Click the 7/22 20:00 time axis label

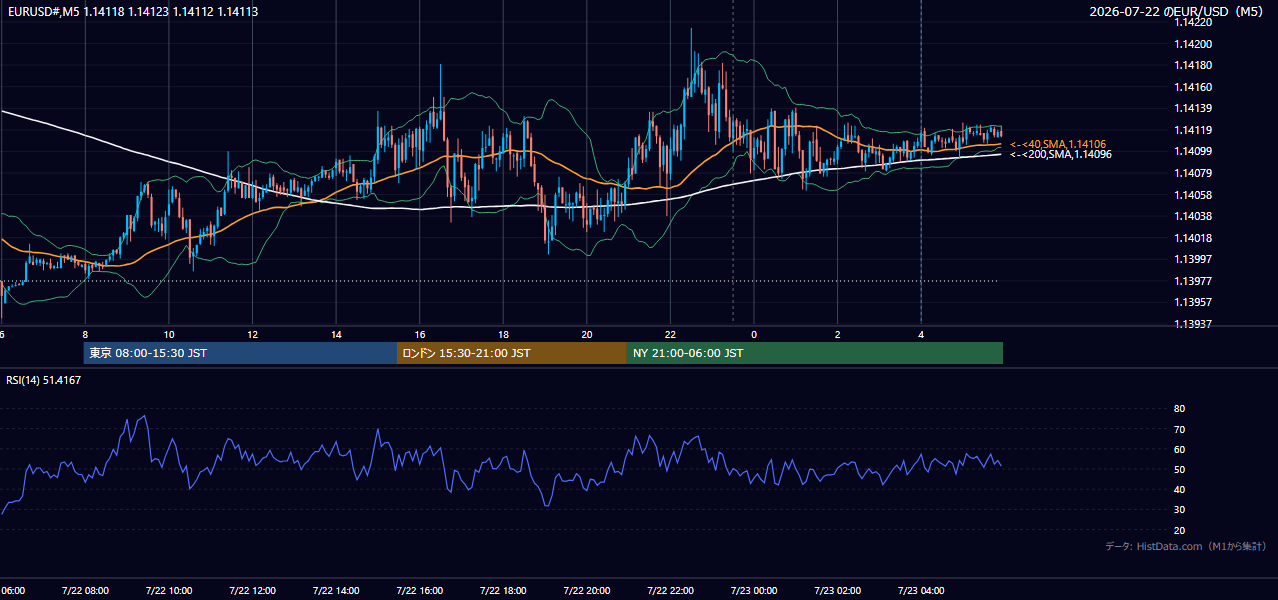(x=587, y=591)
